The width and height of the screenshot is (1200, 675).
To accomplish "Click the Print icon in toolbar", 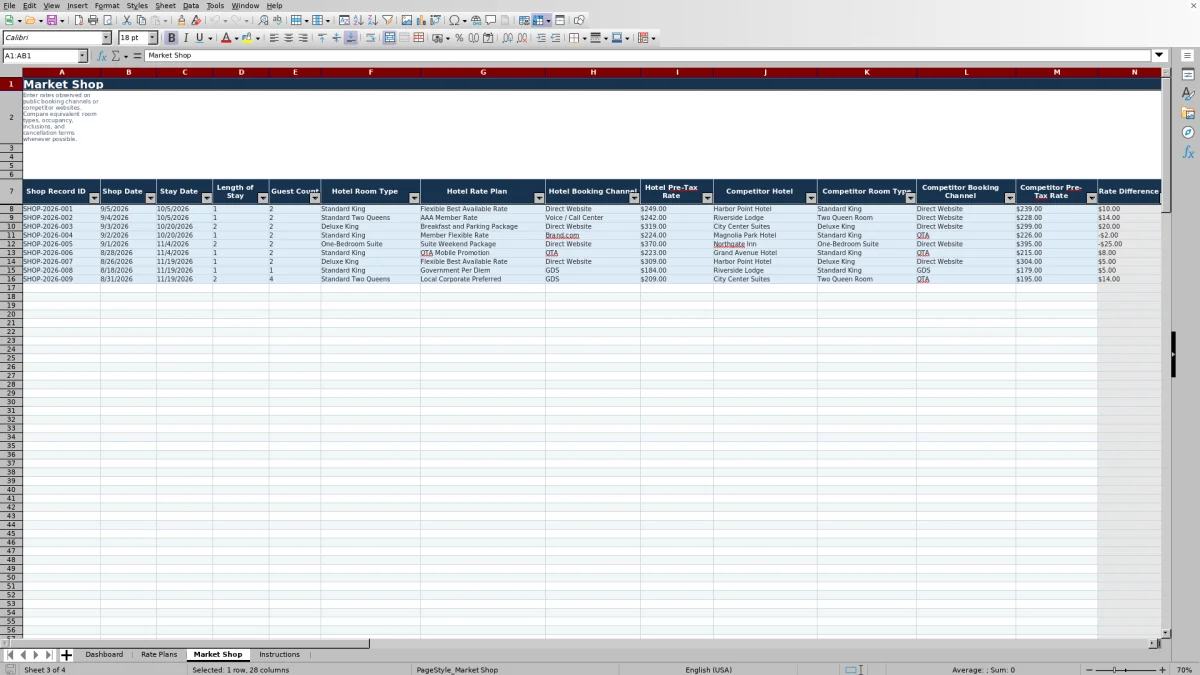I will point(92,20).
